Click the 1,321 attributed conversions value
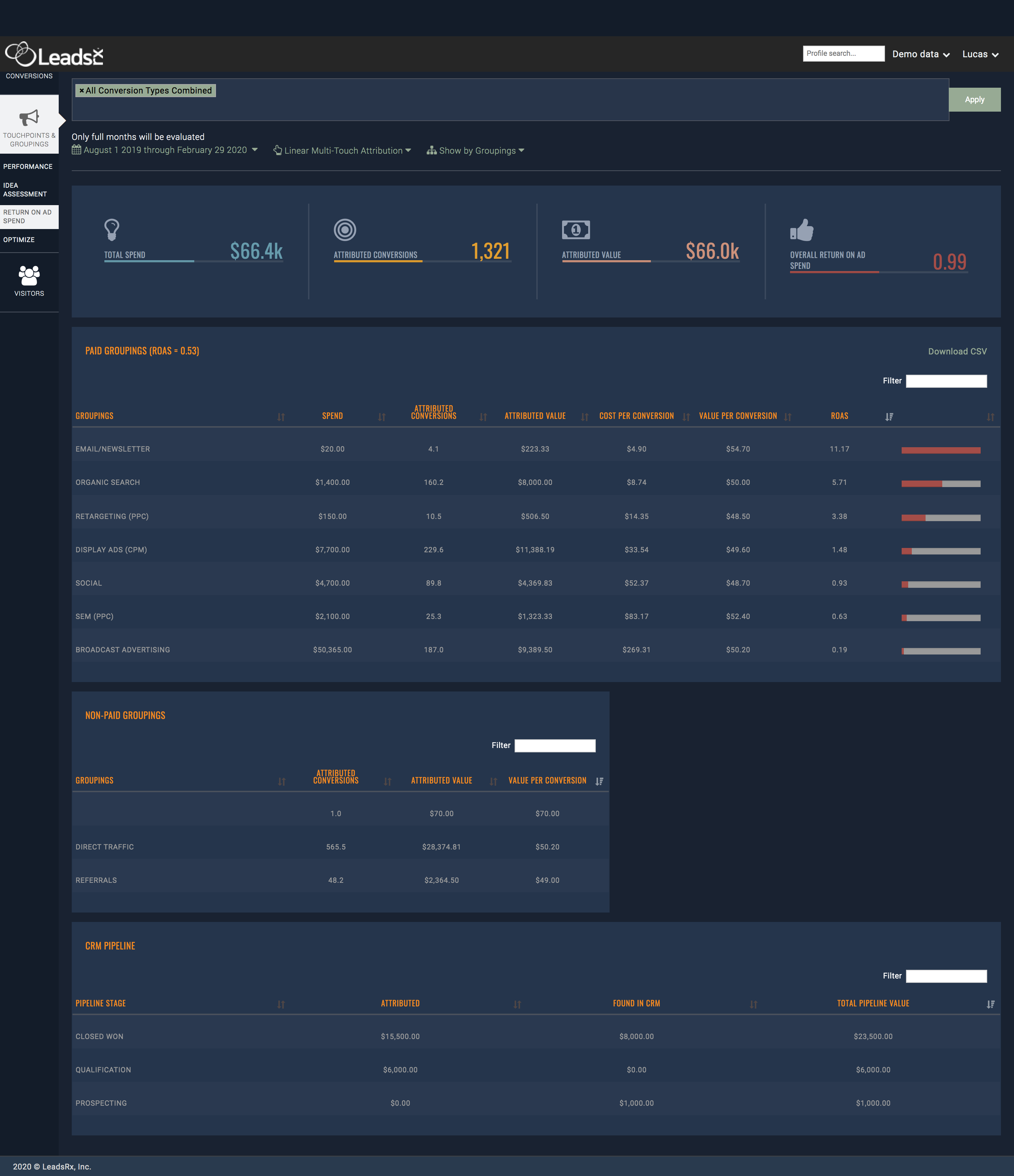This screenshot has height=1176, width=1014. [491, 251]
